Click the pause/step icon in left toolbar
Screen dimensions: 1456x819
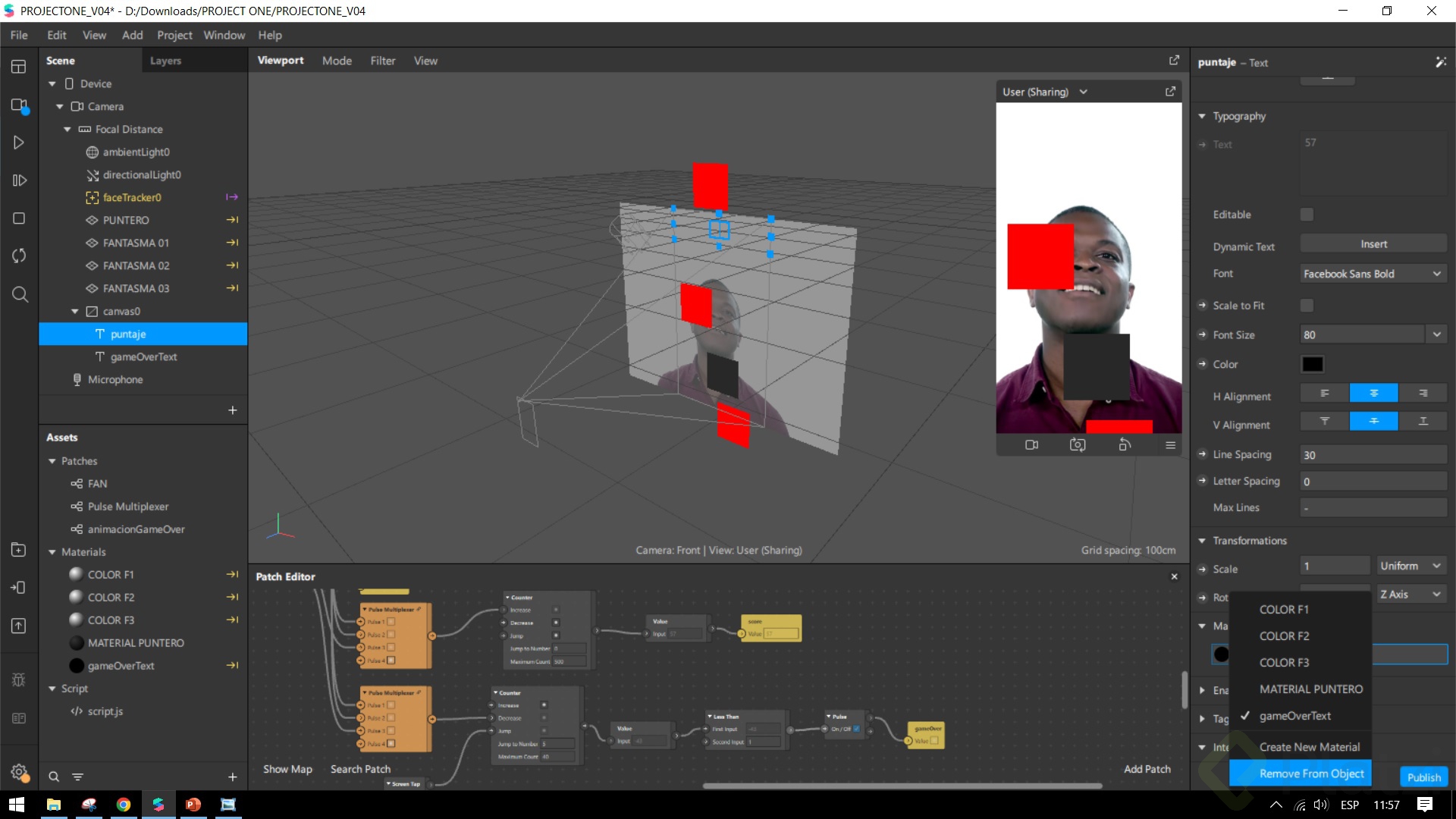(19, 180)
